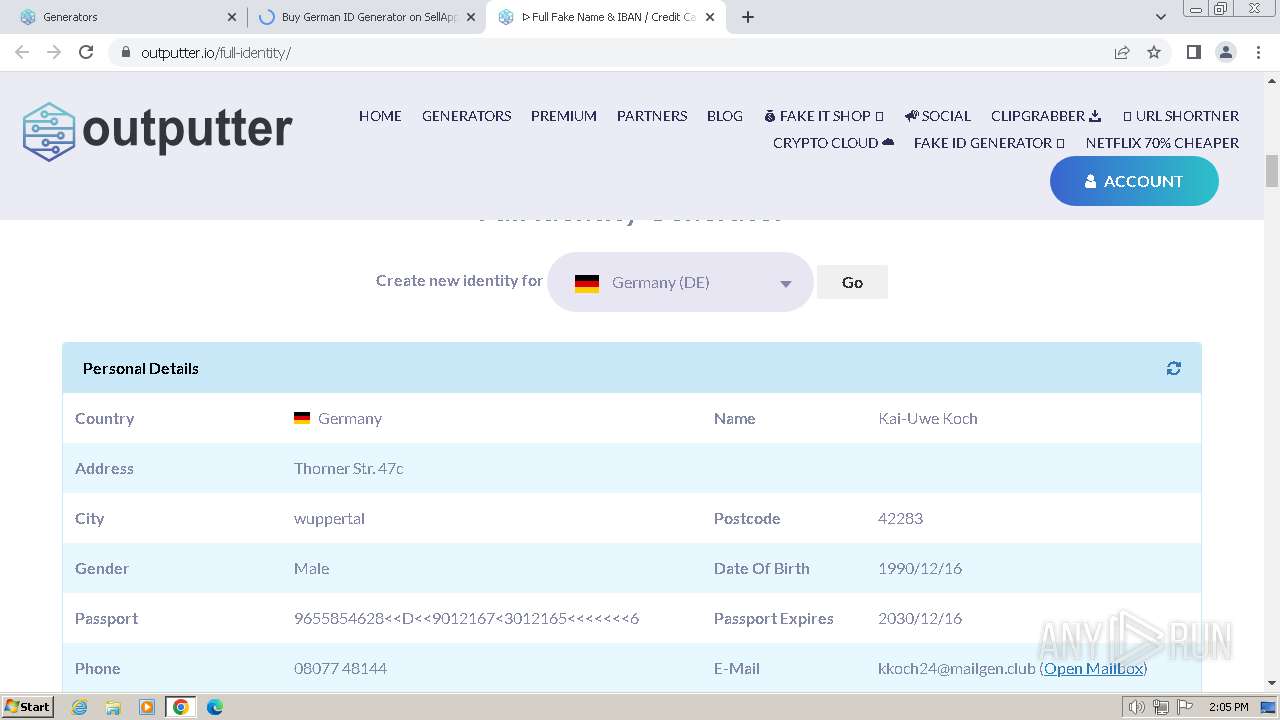Click the taskbar clock showing 2:05 PM

tap(1228, 707)
